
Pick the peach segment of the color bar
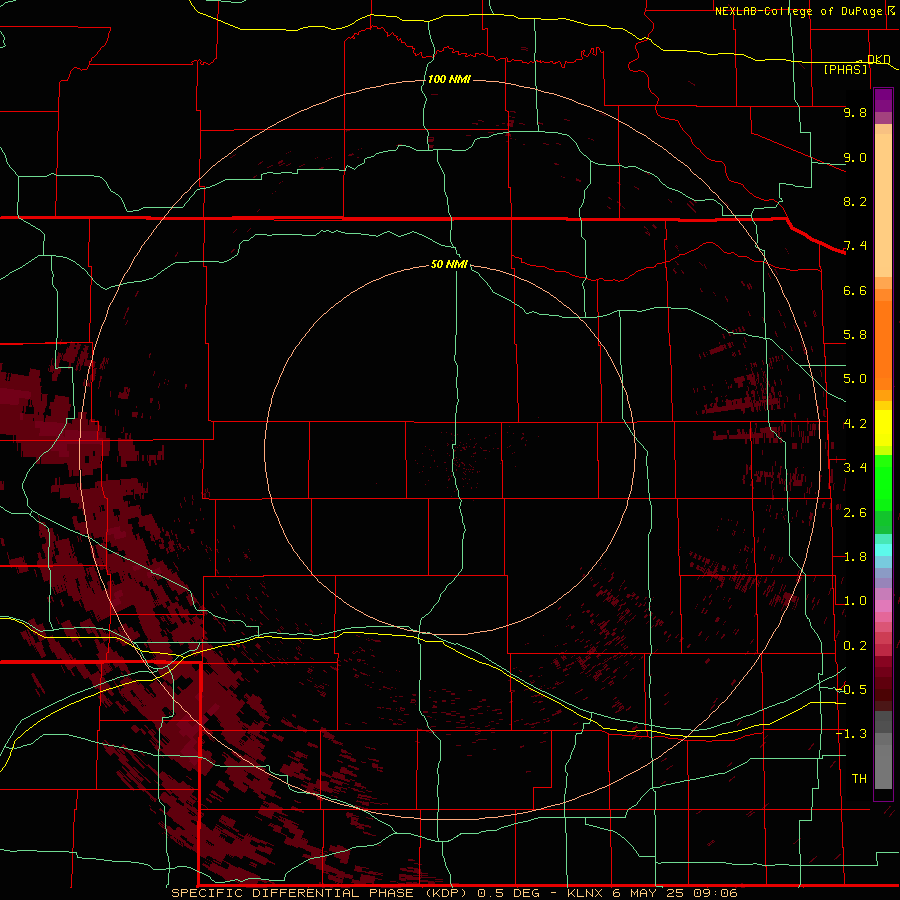tap(883, 205)
